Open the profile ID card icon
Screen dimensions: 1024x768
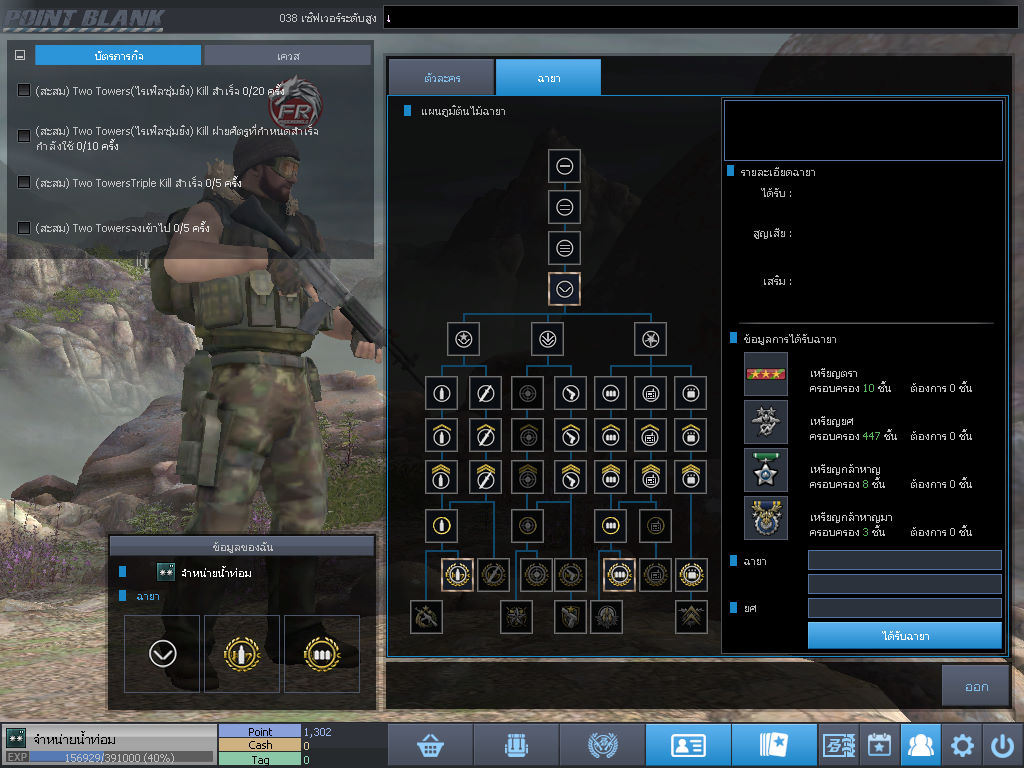point(688,744)
